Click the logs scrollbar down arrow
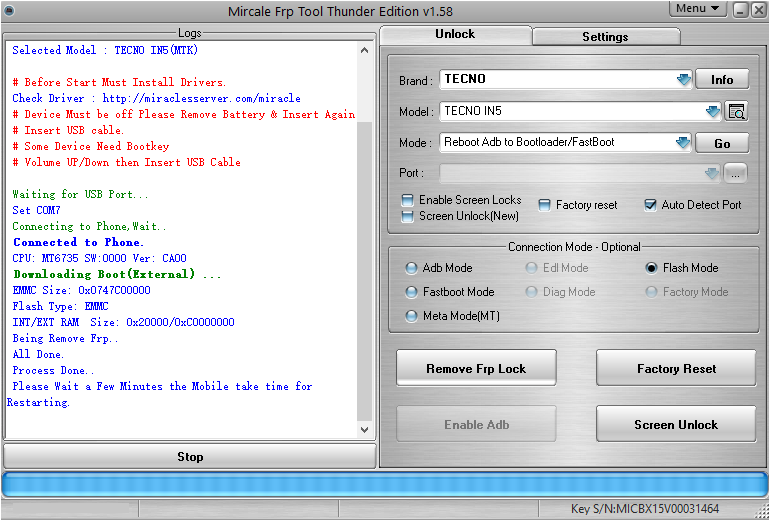This screenshot has width=770, height=521. click(364, 430)
